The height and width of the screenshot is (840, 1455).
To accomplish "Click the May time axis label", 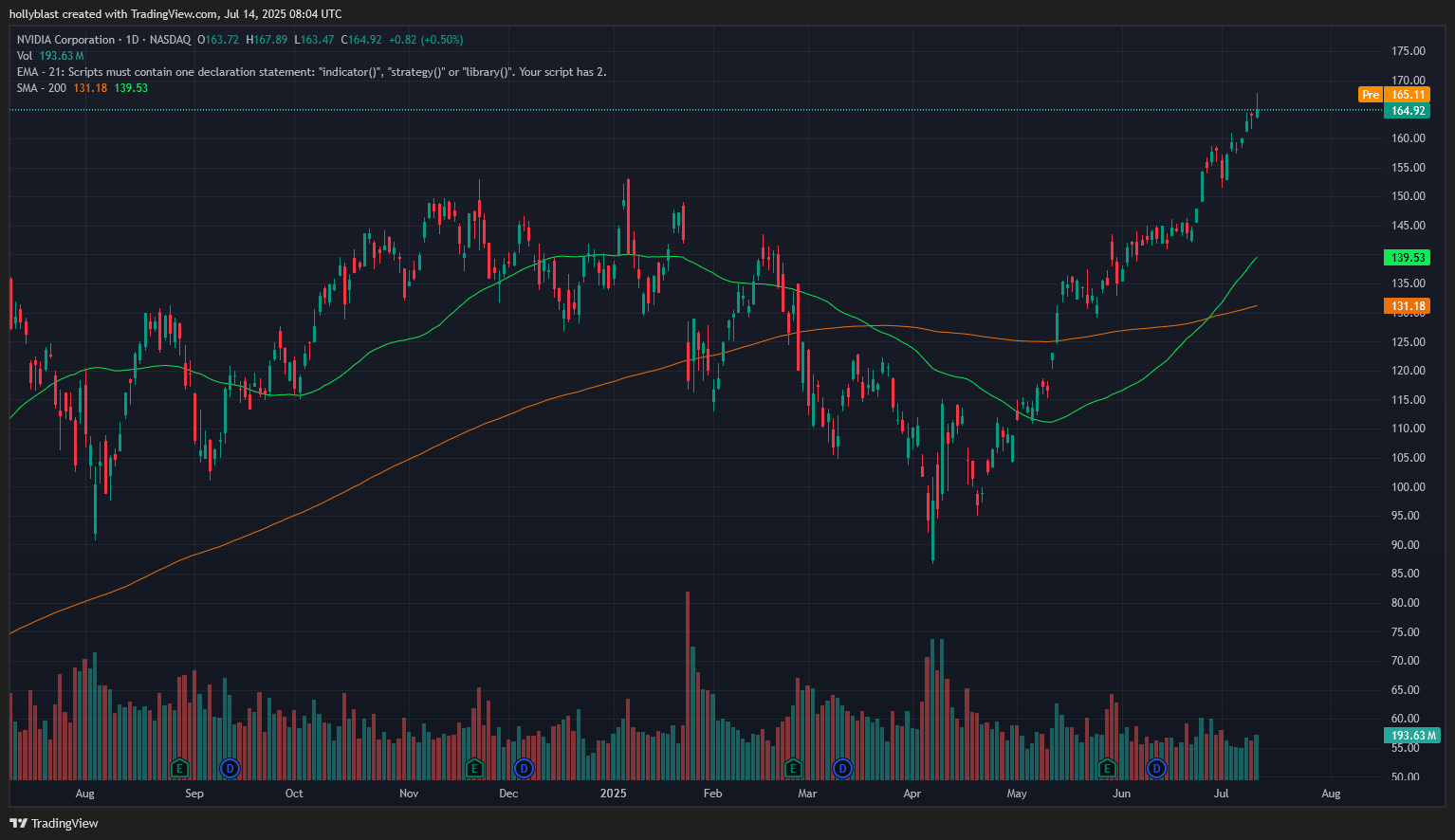I will point(1017,794).
